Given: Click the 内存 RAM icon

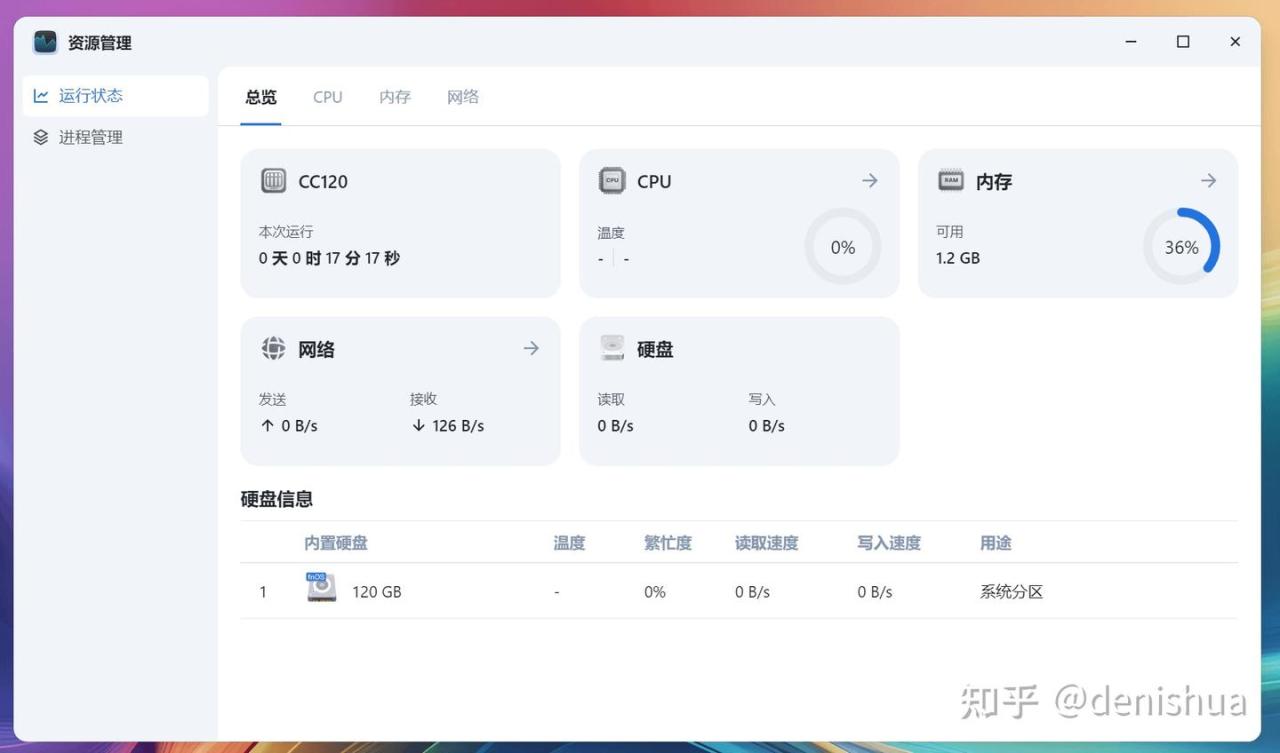Looking at the screenshot, I should [950, 181].
